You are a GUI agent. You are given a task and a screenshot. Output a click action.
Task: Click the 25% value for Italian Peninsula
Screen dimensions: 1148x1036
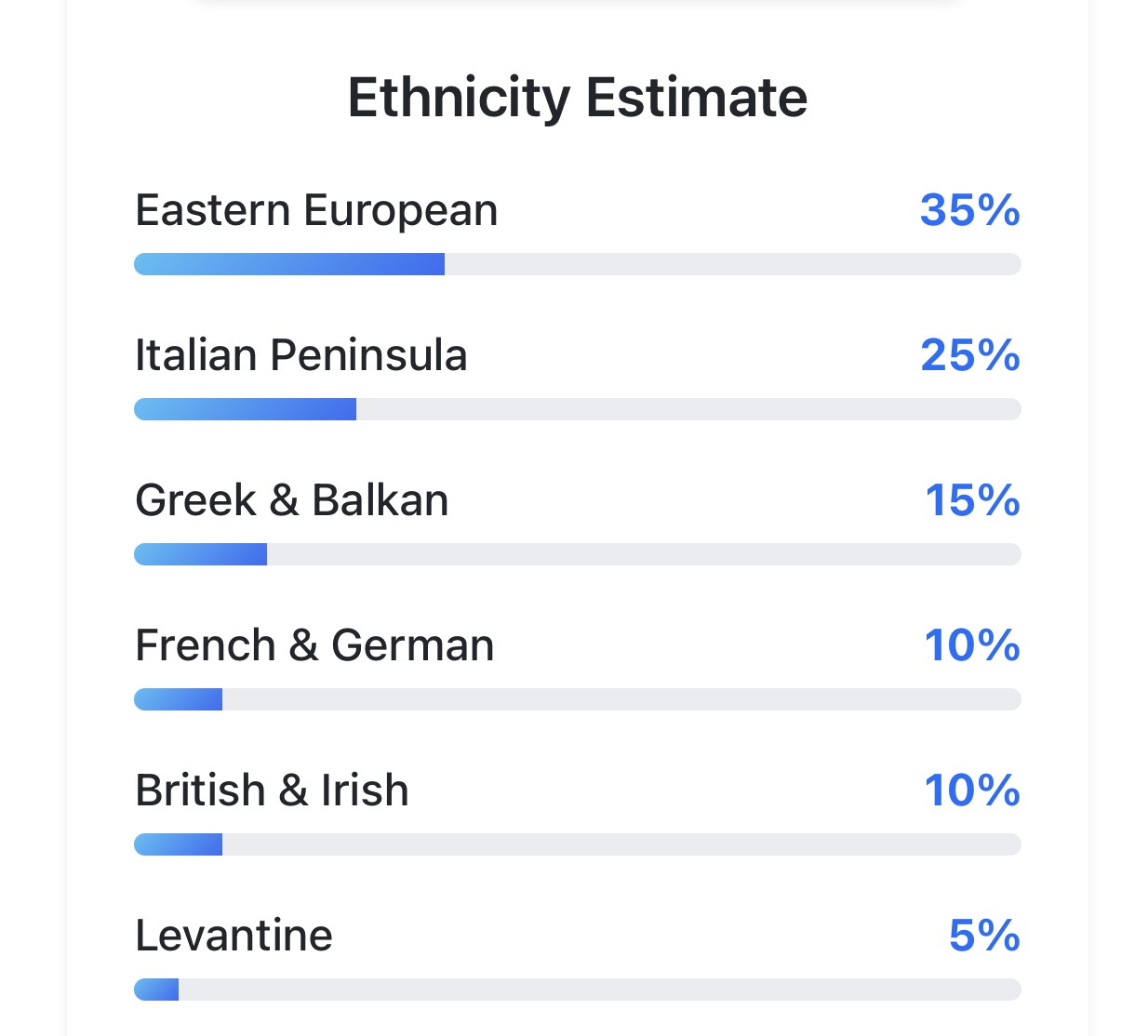(x=969, y=355)
